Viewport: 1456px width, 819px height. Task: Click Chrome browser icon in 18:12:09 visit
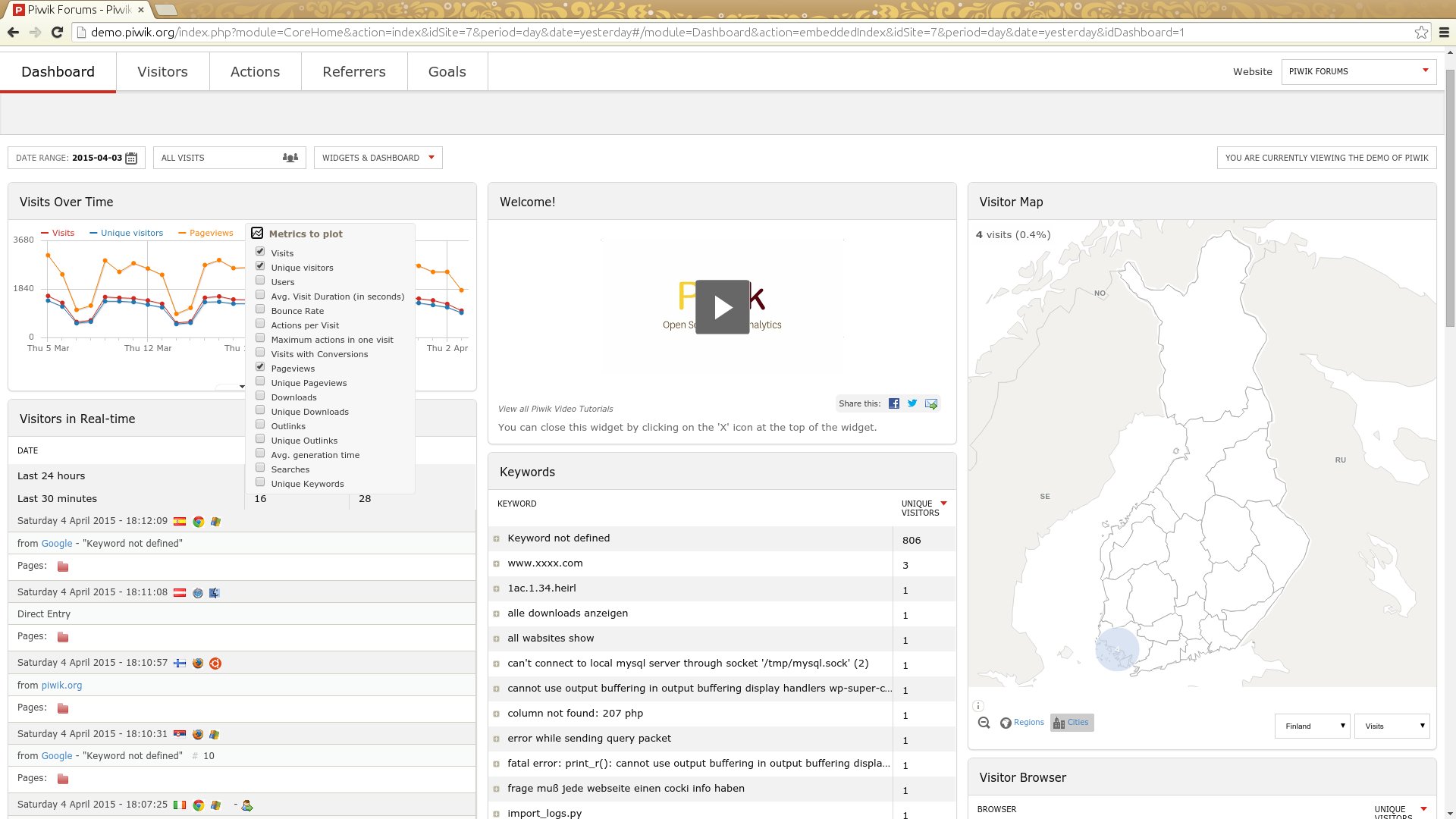(x=198, y=522)
